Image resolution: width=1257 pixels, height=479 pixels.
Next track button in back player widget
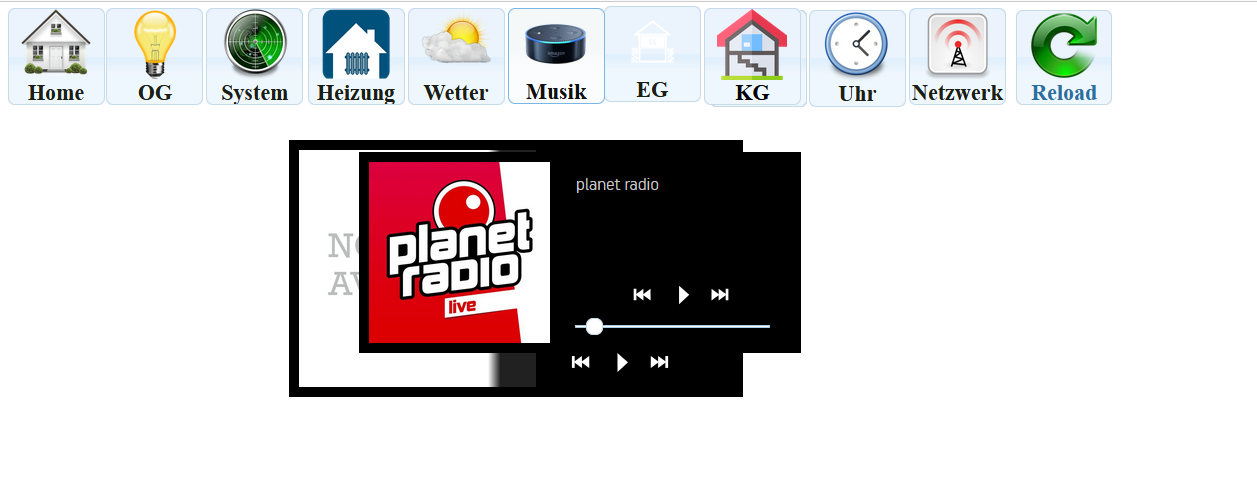(x=659, y=362)
